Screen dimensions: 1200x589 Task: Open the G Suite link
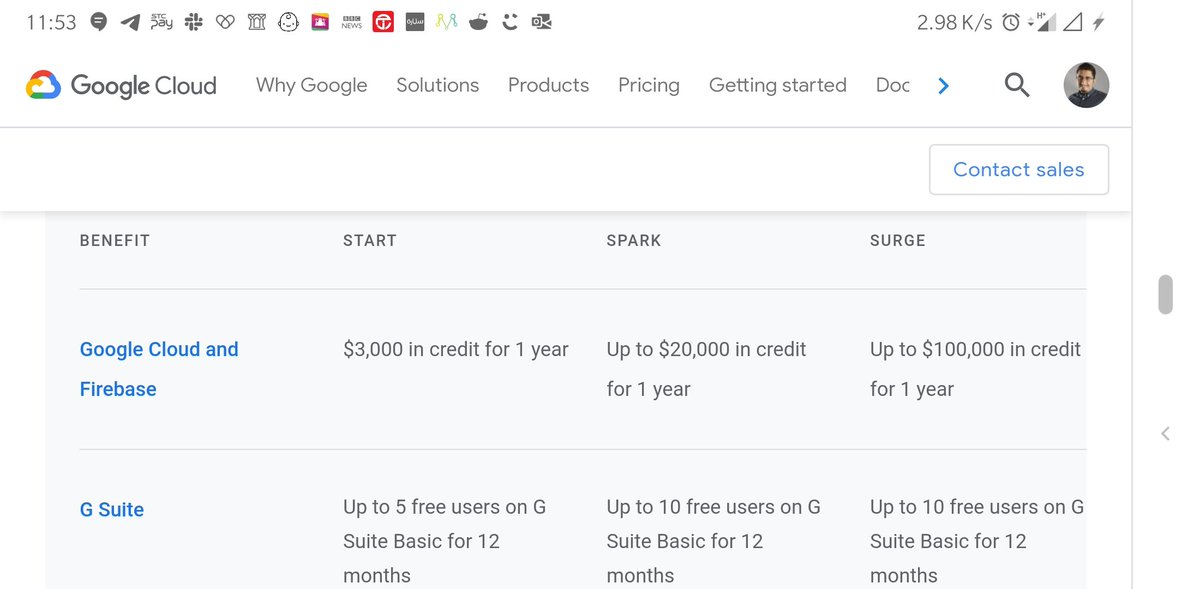[x=112, y=509]
